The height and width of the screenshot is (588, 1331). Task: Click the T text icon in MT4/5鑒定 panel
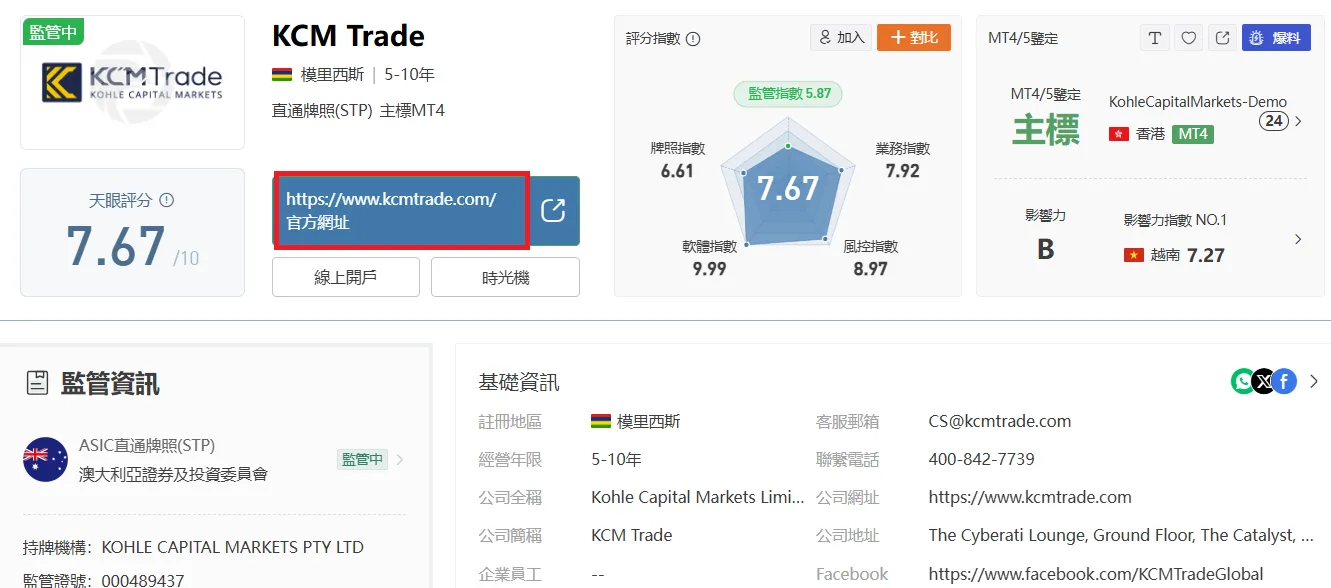point(1155,38)
